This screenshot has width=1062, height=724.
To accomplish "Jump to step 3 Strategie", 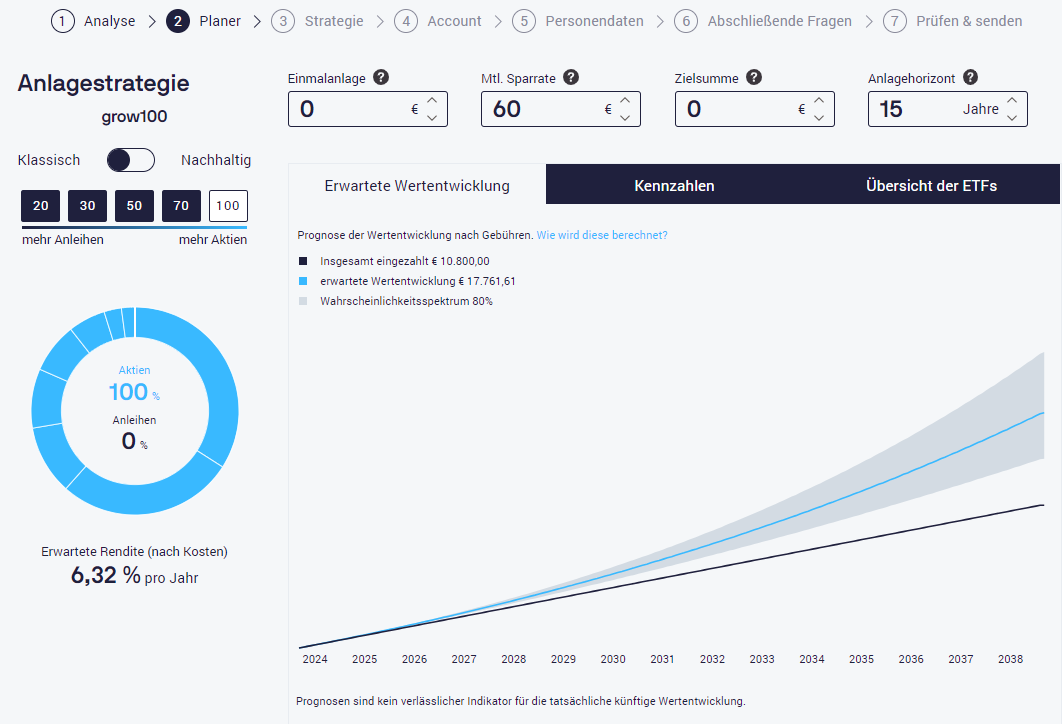I will pyautogui.click(x=320, y=21).
